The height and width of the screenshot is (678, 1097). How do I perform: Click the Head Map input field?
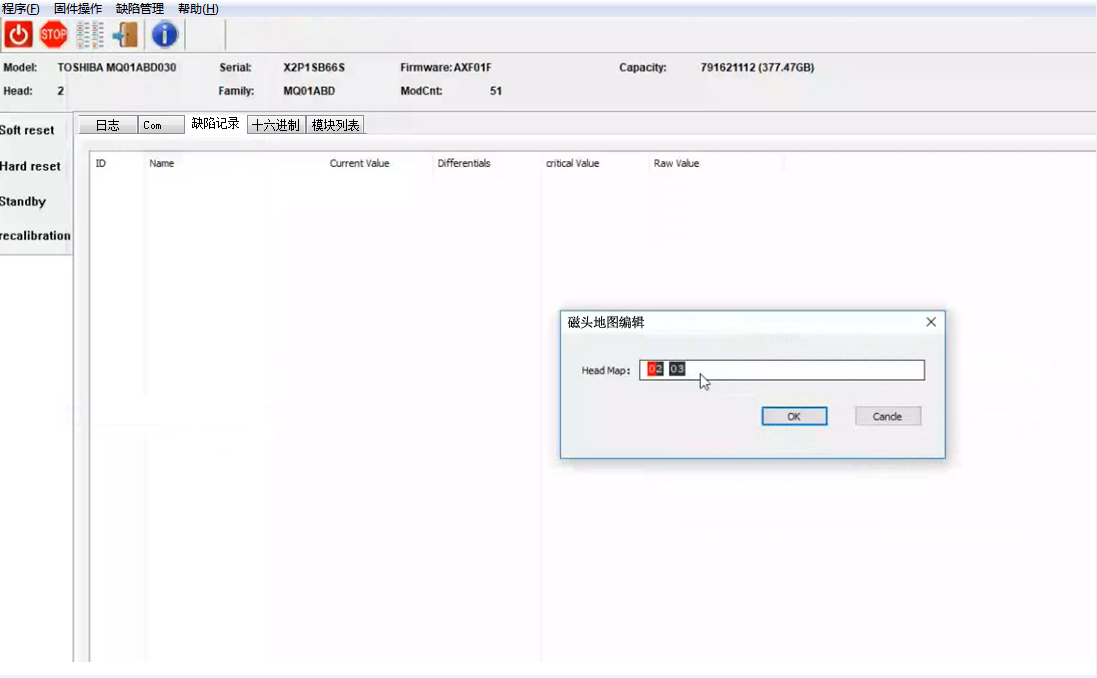tap(781, 370)
